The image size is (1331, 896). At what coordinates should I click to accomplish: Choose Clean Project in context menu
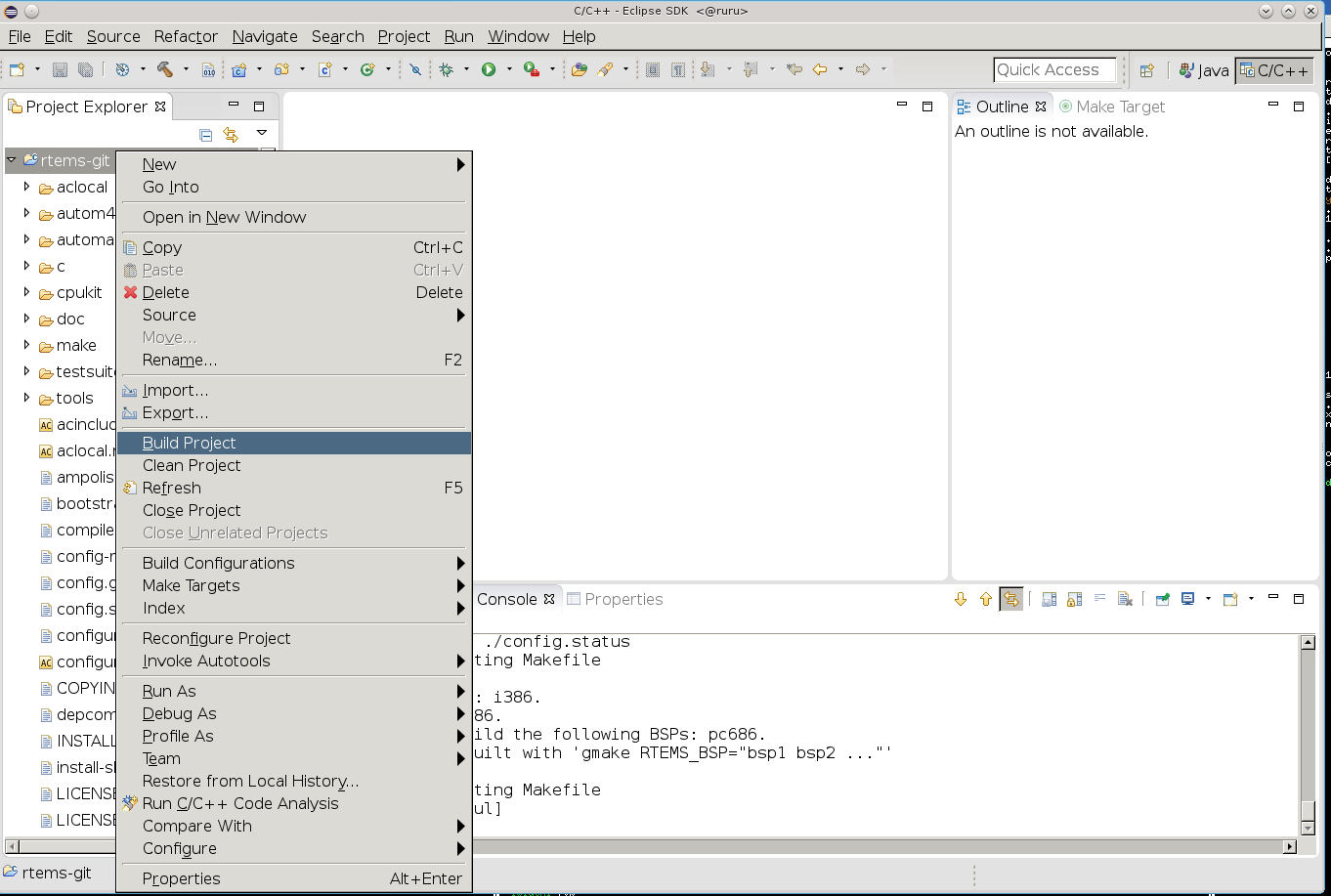(192, 465)
